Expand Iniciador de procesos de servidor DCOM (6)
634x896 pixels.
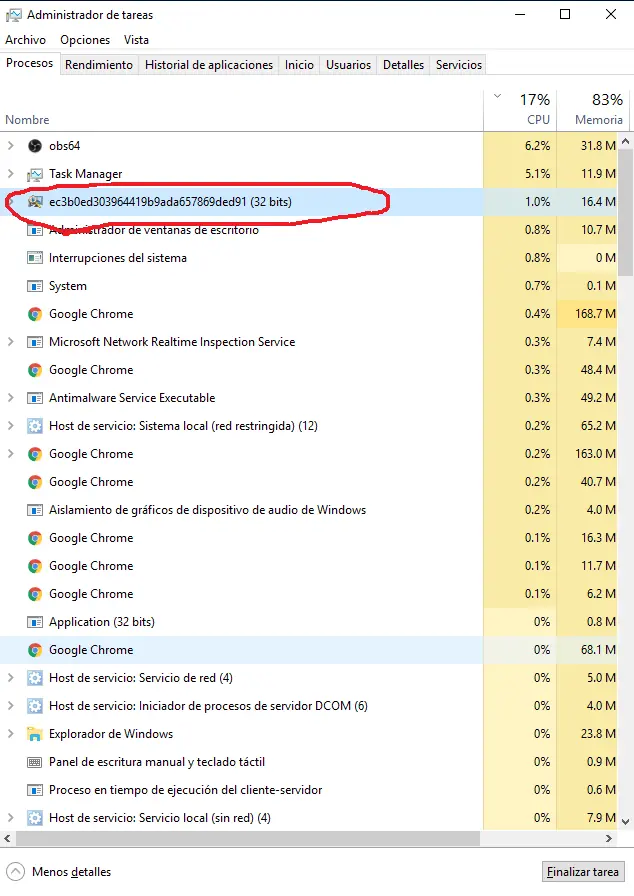point(10,706)
